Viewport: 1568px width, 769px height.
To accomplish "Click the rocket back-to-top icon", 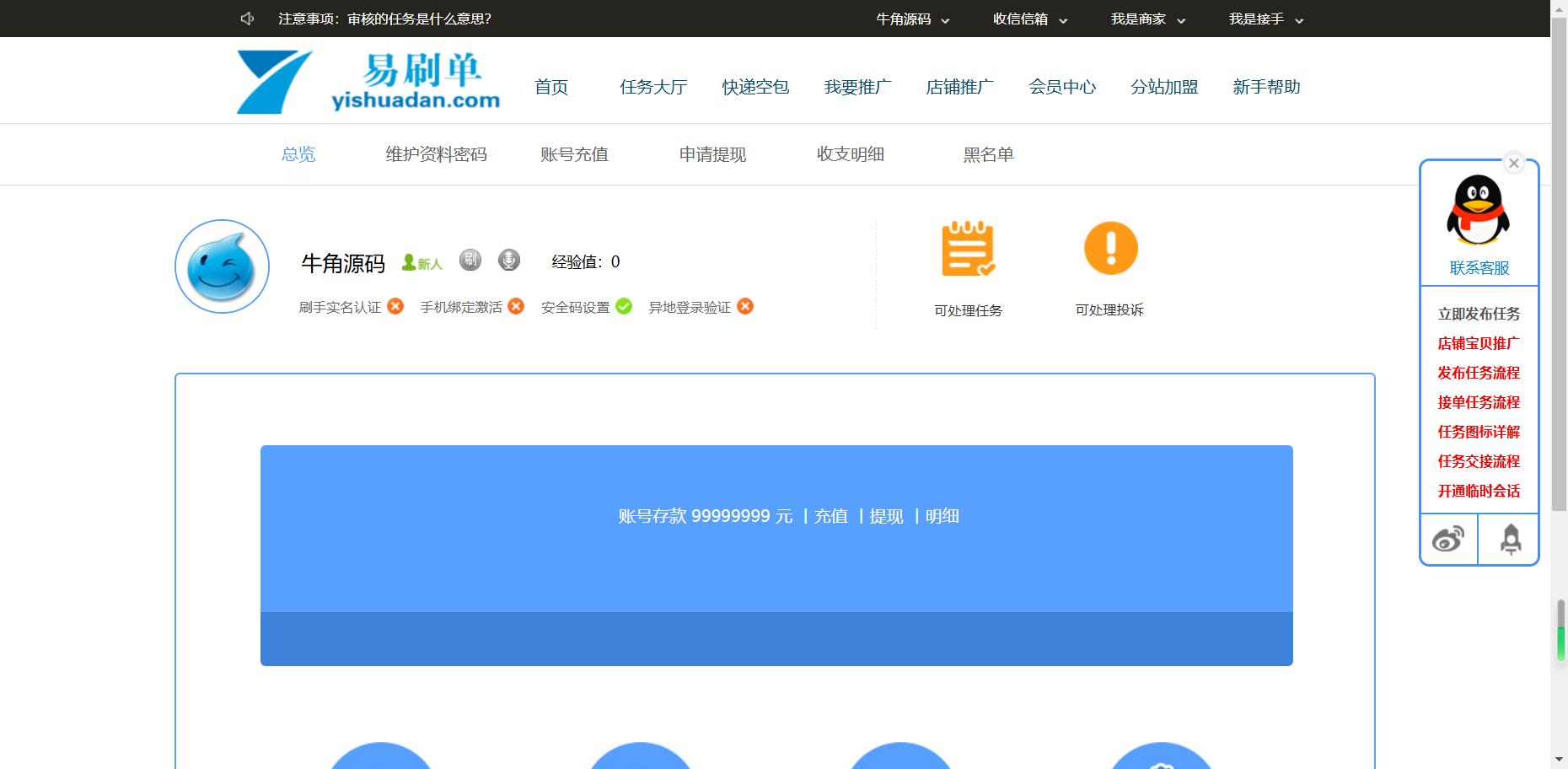I will click(x=1510, y=540).
